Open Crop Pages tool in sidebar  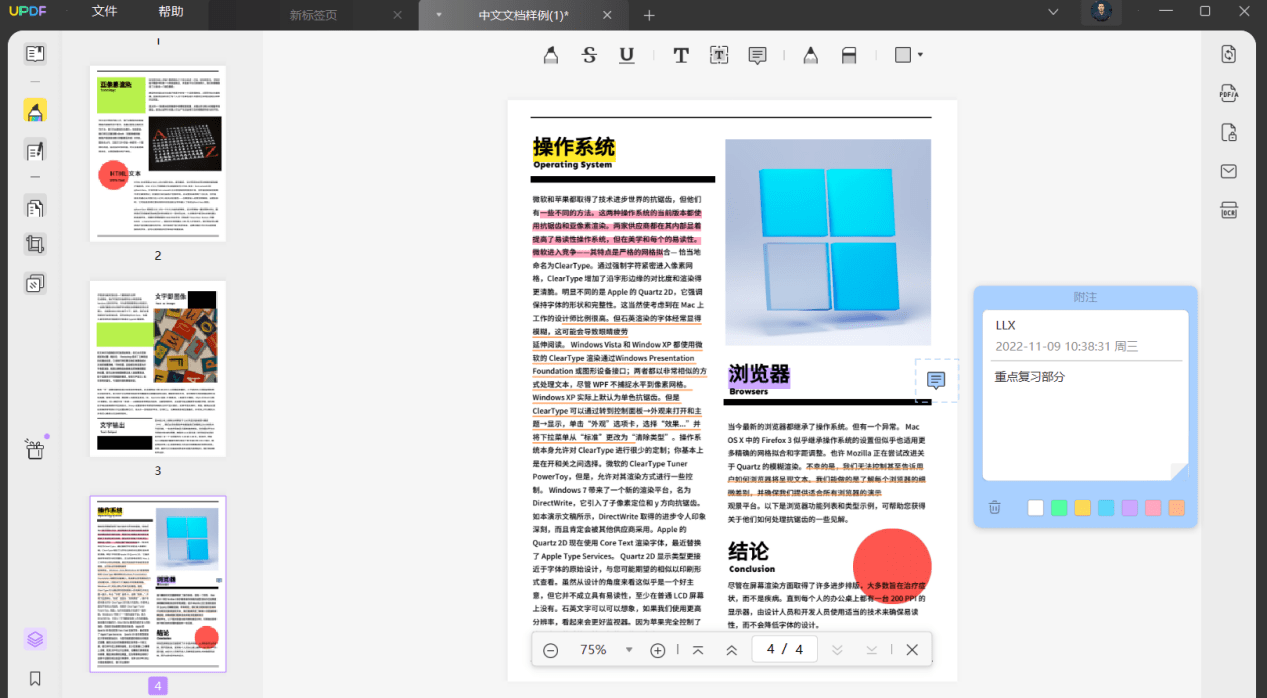[x=35, y=245]
